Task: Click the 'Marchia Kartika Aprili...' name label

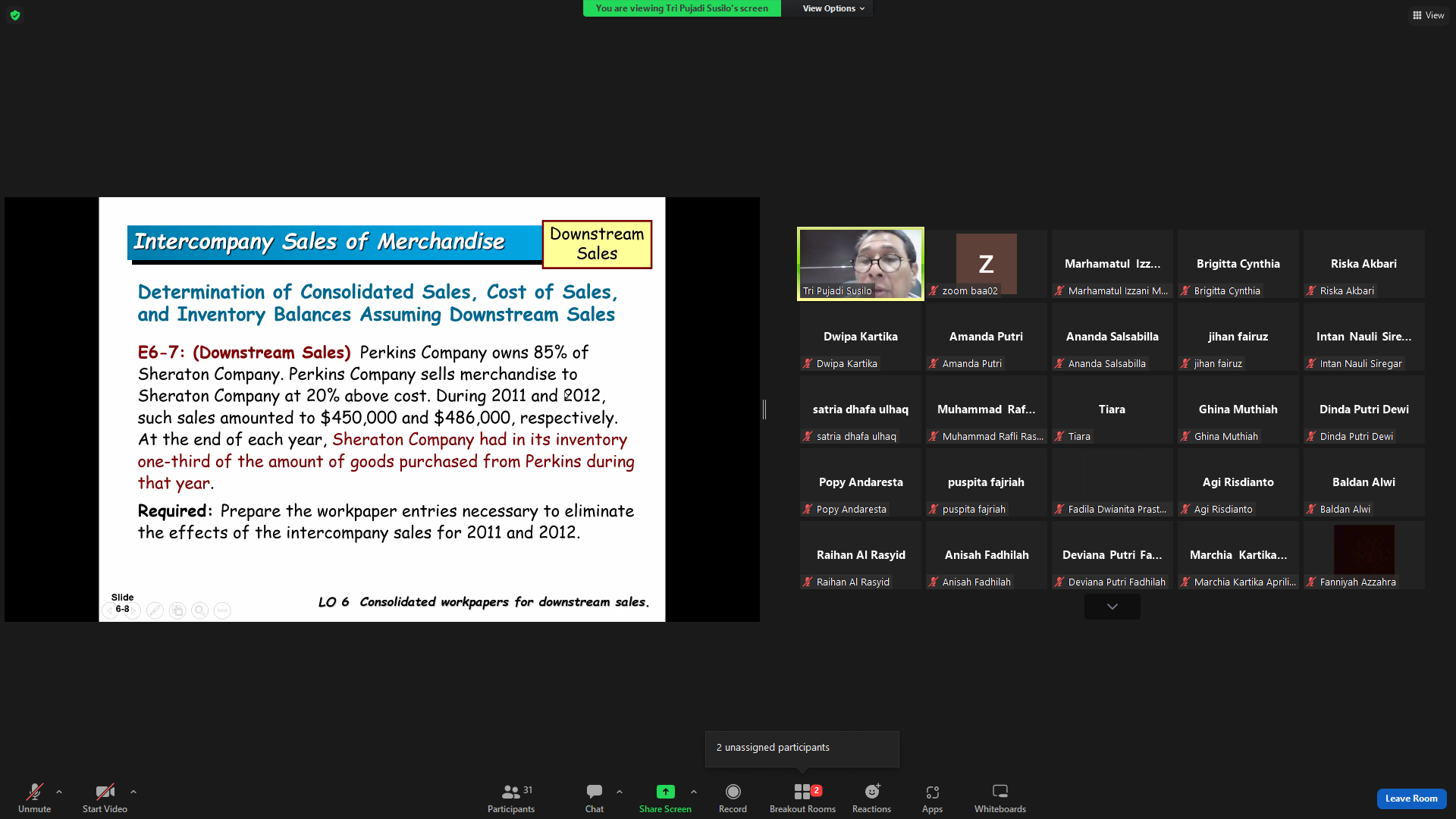Action: 1244,582
